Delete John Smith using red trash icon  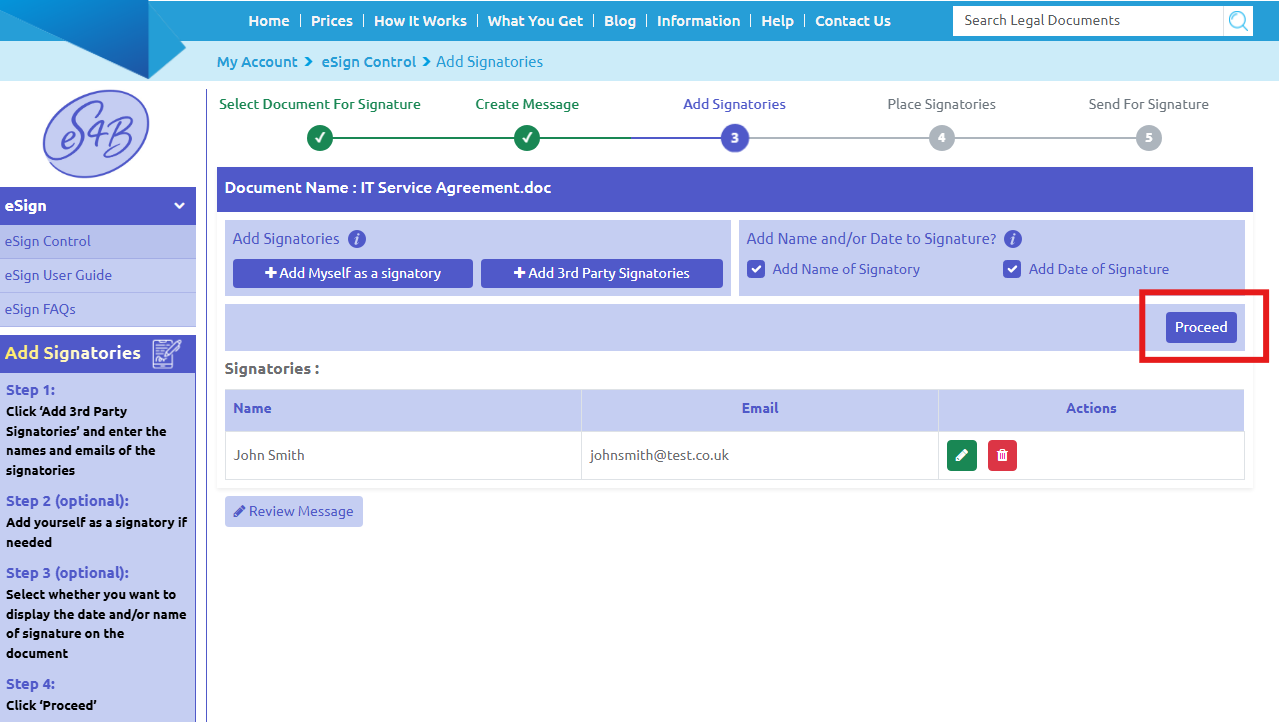coord(1002,455)
